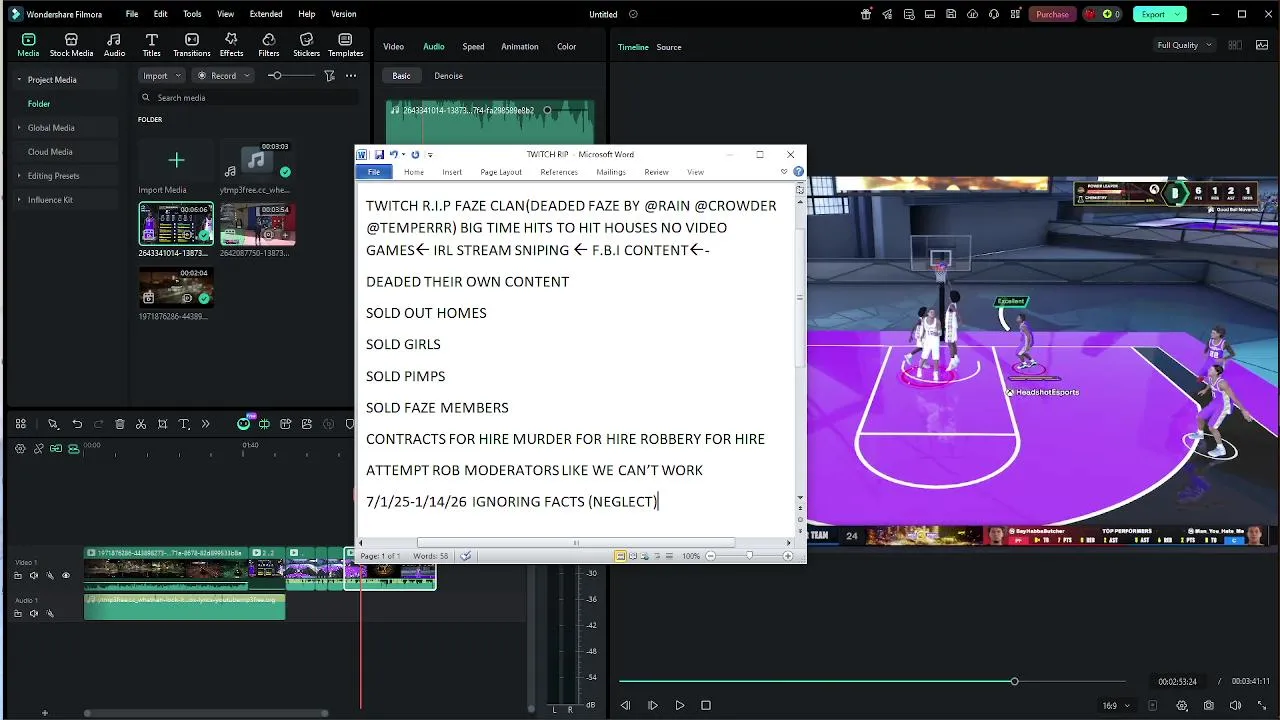1280x720 pixels.
Task: Click the Word zoom slider
Action: tap(749, 556)
